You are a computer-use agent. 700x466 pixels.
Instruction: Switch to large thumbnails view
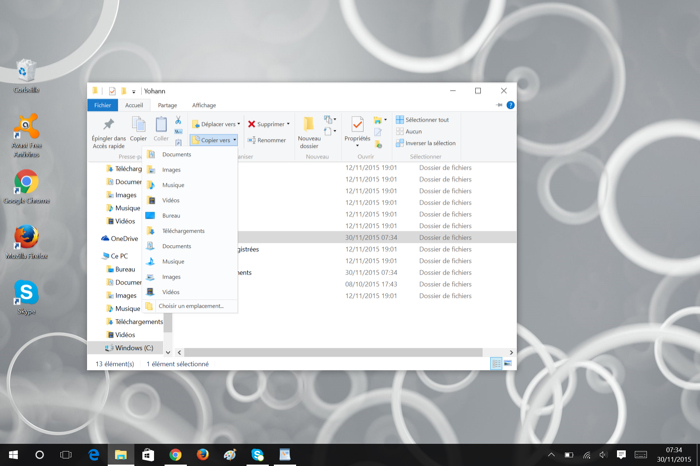[x=508, y=364]
